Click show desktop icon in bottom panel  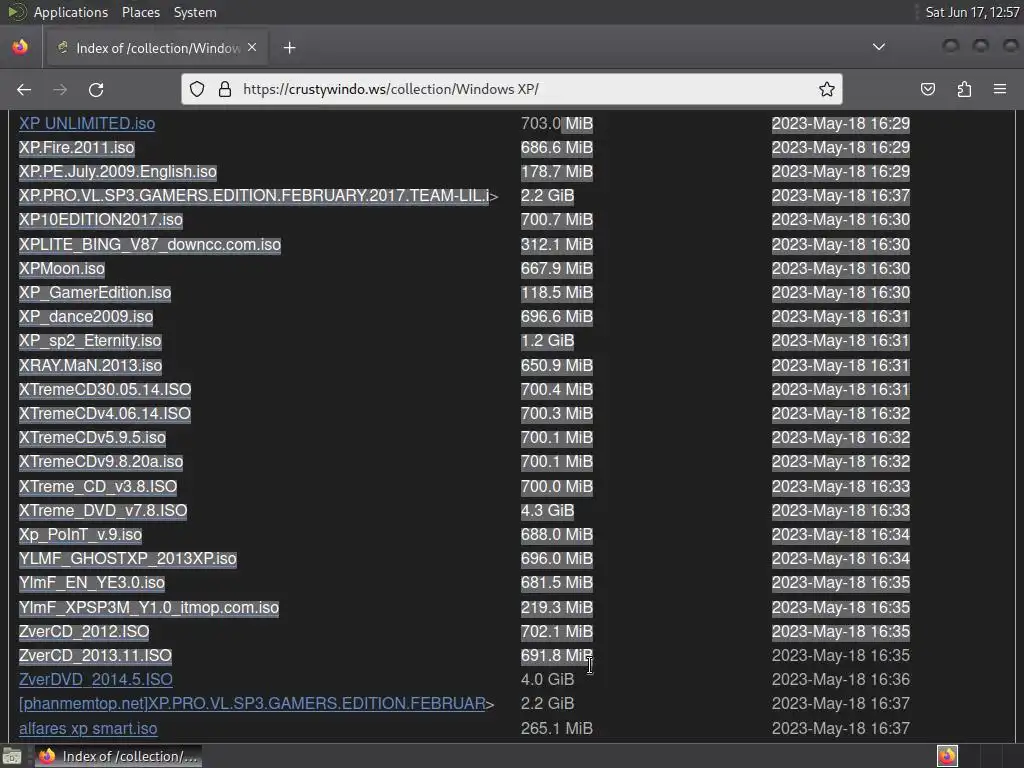pyautogui.click(x=12, y=756)
